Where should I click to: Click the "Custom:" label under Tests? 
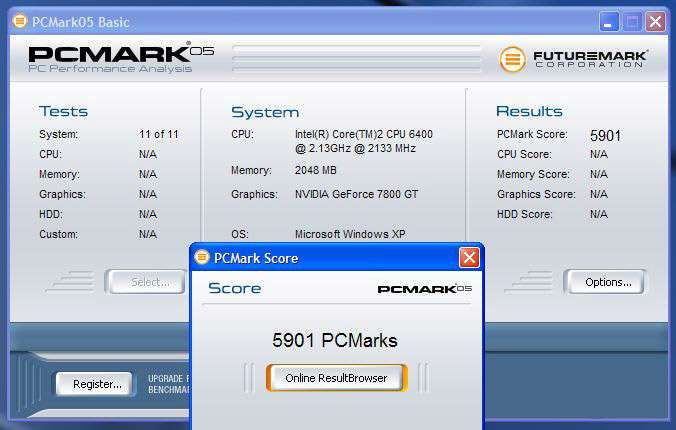coord(59,234)
